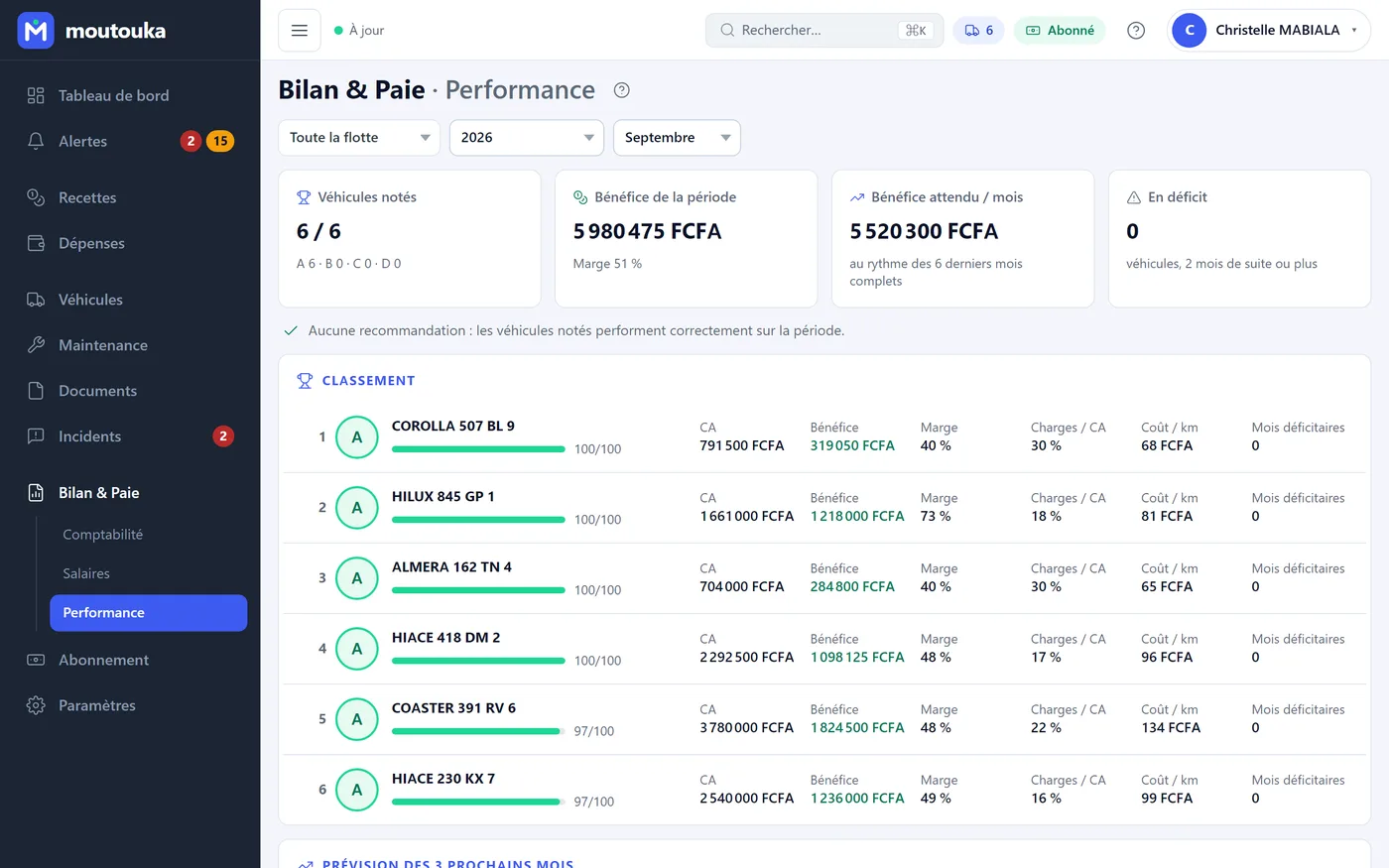
Task: Open the vehicle count badge showing 6
Action: (978, 31)
